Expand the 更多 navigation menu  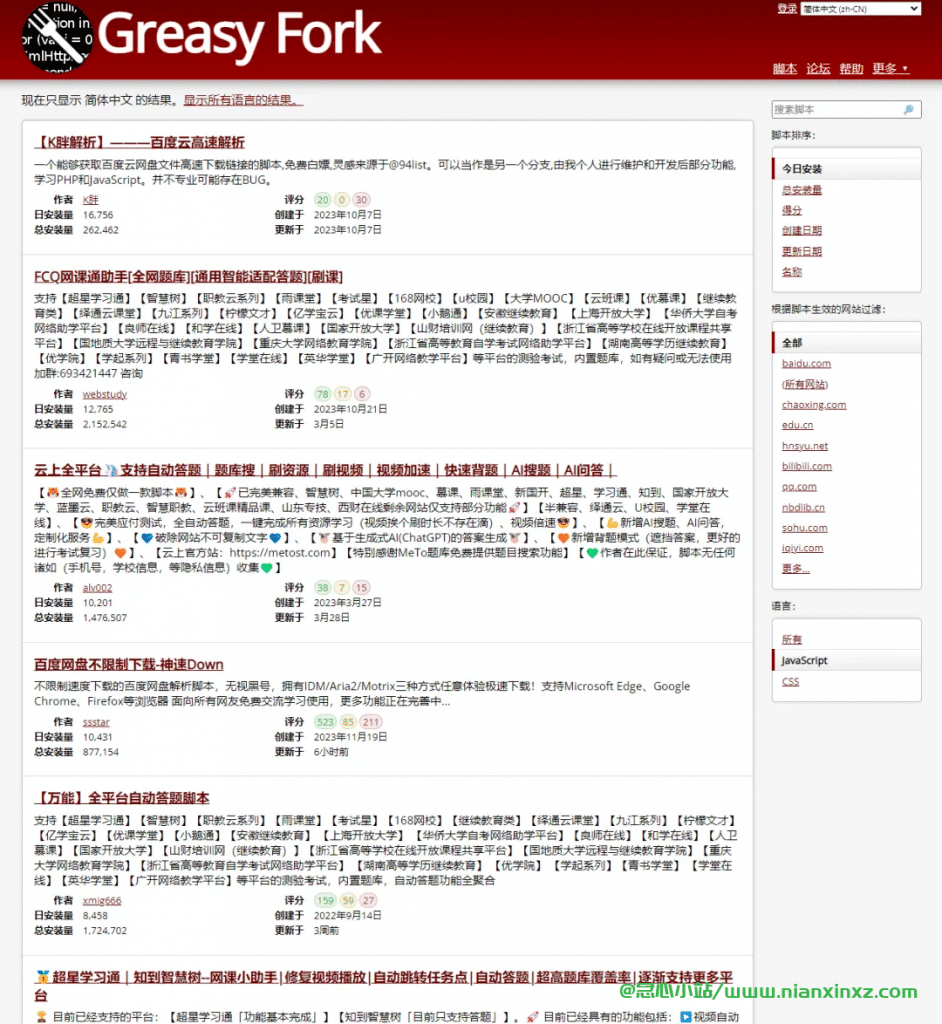890,69
